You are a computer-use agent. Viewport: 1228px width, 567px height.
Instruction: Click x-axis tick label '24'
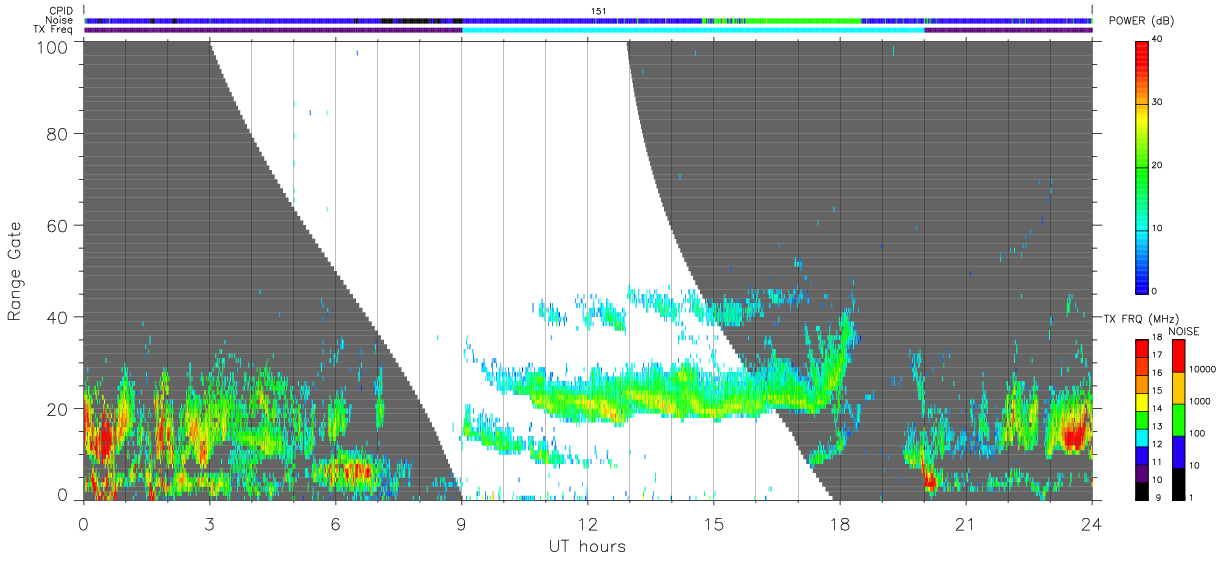(x=1091, y=524)
